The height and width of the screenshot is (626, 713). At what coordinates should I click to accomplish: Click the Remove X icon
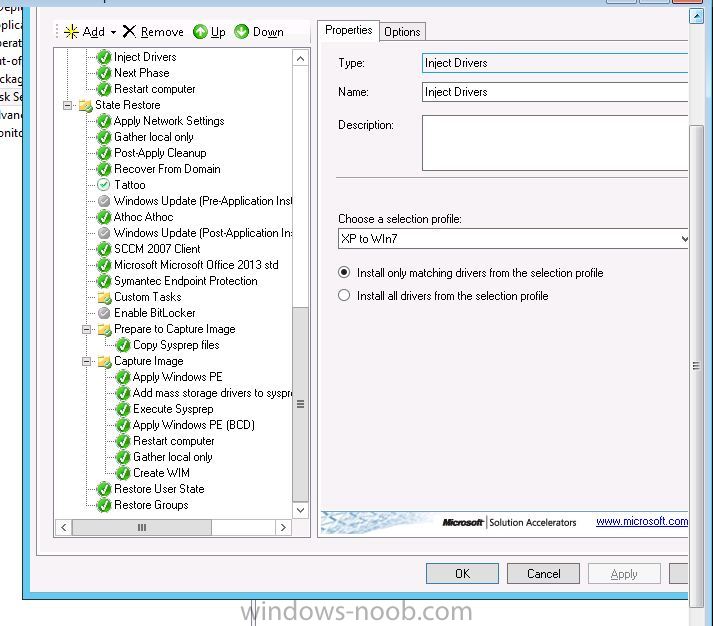pyautogui.click(x=130, y=31)
